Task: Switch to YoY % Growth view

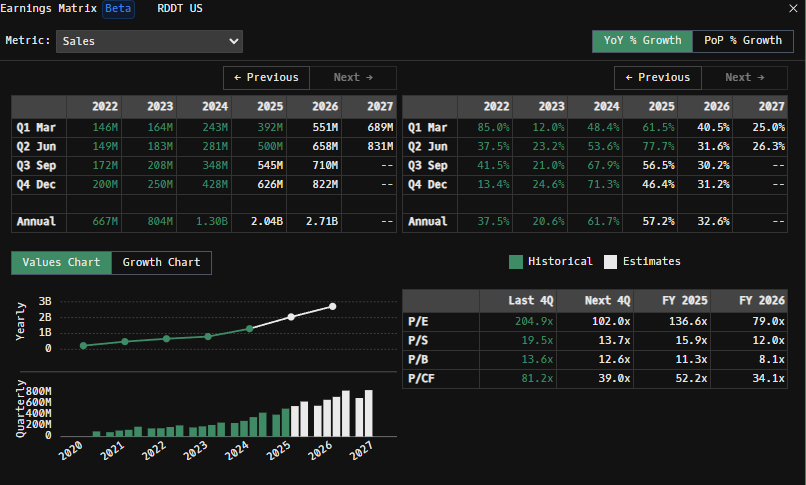Action: [642, 41]
